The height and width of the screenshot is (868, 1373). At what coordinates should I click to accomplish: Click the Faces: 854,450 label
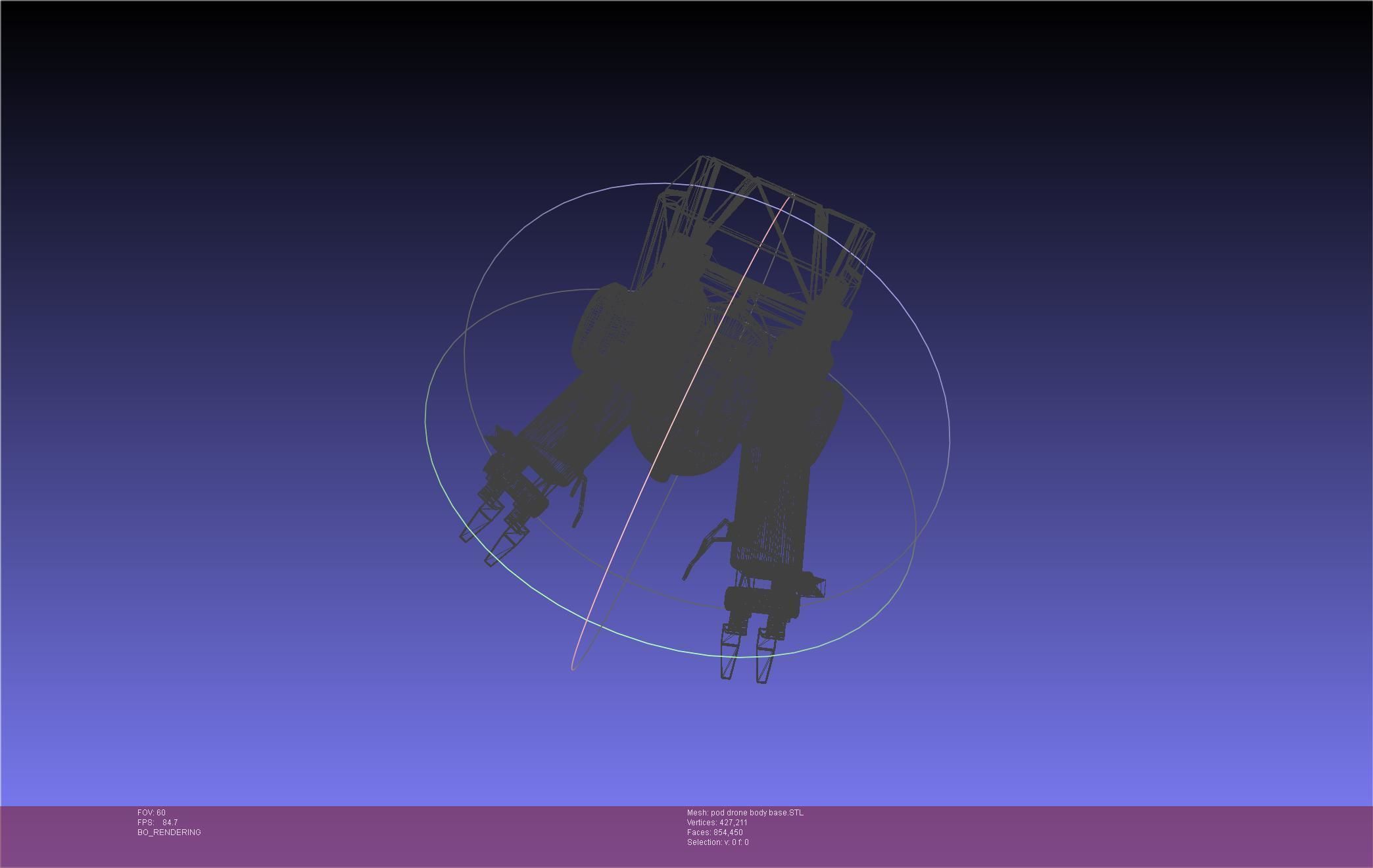[715, 832]
